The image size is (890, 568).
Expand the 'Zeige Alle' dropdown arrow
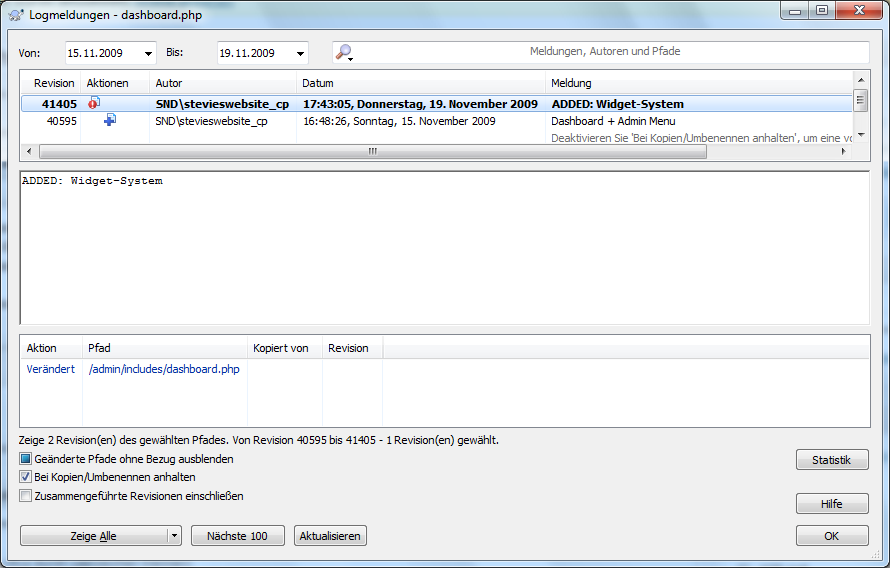pos(174,536)
